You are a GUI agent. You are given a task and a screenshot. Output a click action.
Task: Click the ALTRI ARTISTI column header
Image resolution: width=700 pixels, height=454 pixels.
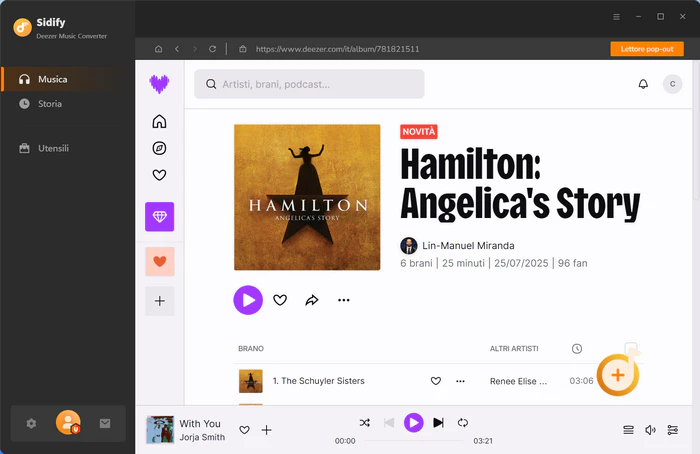[x=514, y=349]
